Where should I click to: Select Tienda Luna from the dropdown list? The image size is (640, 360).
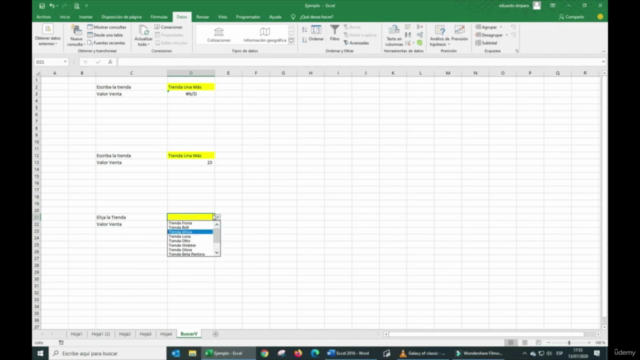[x=190, y=237]
